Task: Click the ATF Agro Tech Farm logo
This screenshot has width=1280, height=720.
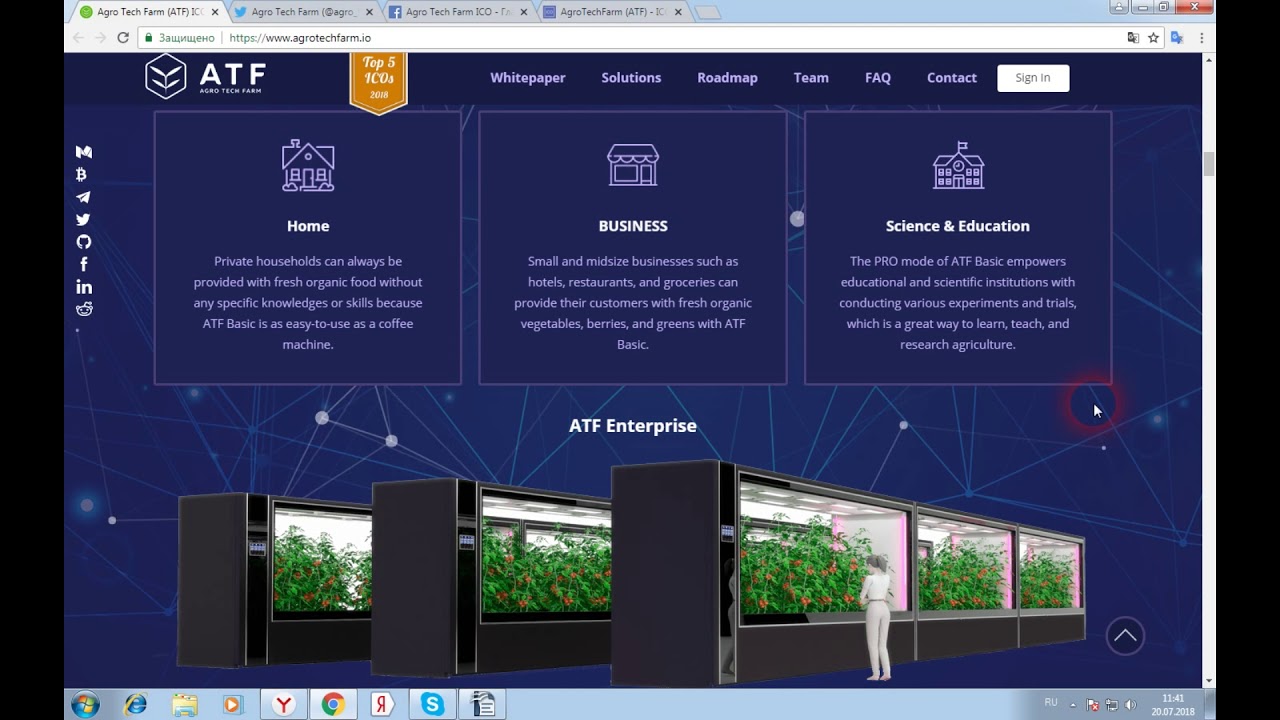Action: [x=206, y=77]
